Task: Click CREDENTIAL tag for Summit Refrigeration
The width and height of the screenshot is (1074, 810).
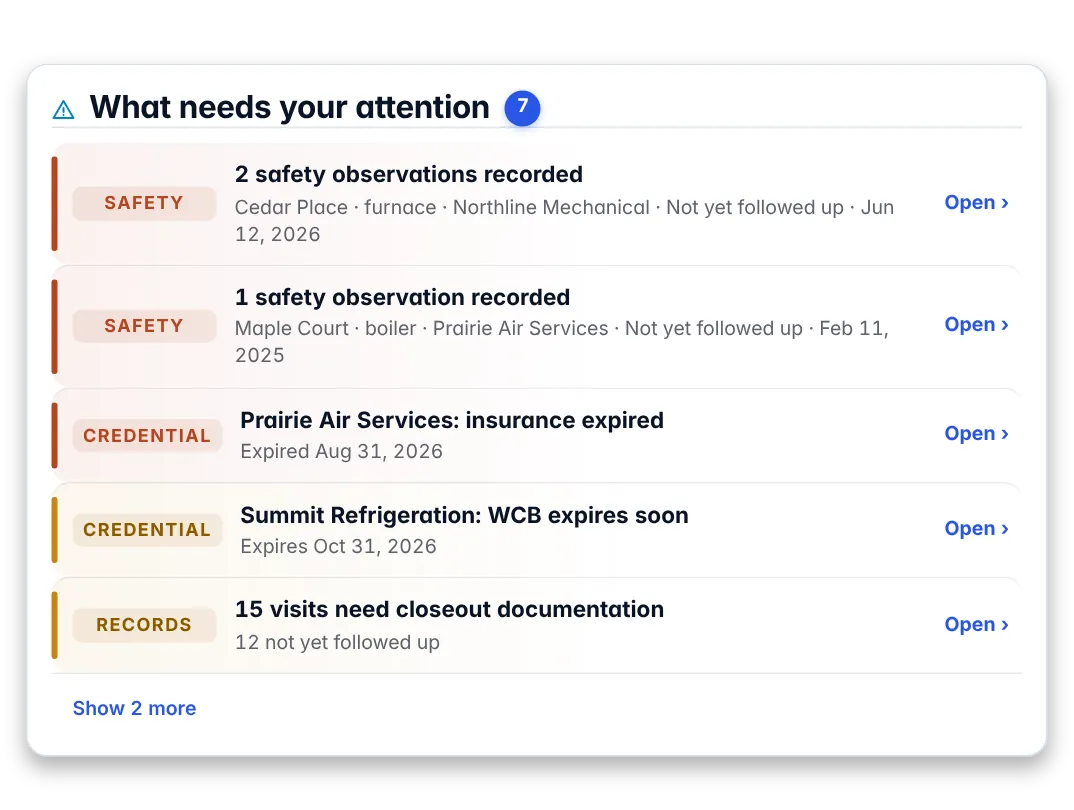Action: 147,530
